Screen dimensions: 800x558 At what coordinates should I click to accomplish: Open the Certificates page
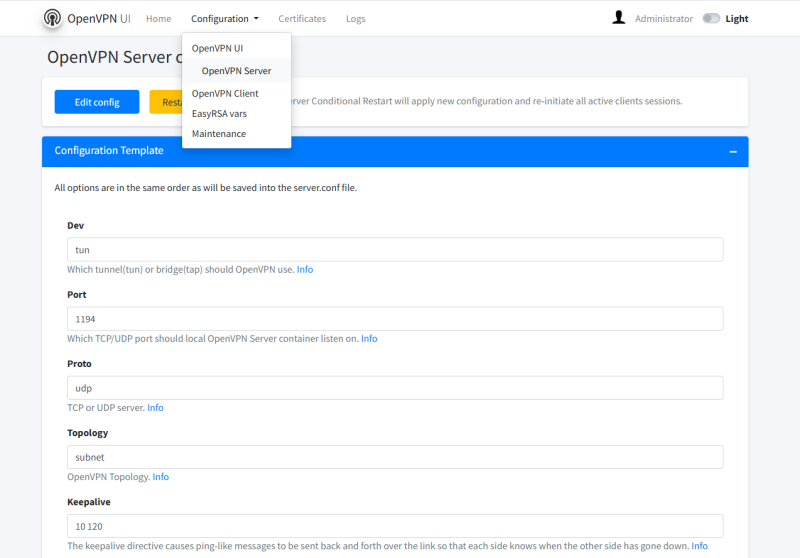(302, 18)
